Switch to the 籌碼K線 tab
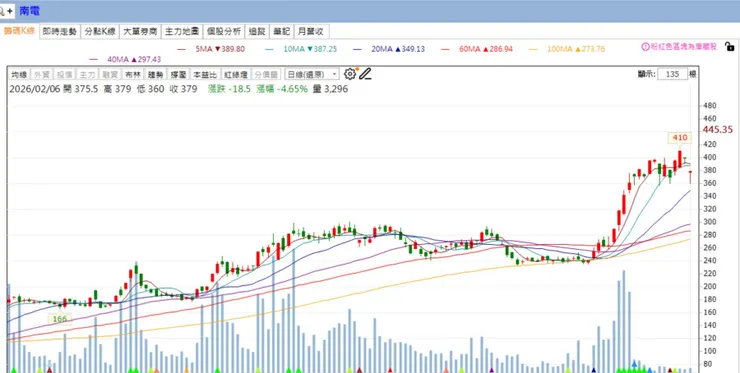Image resolution: width=740 pixels, height=373 pixels. point(19,31)
